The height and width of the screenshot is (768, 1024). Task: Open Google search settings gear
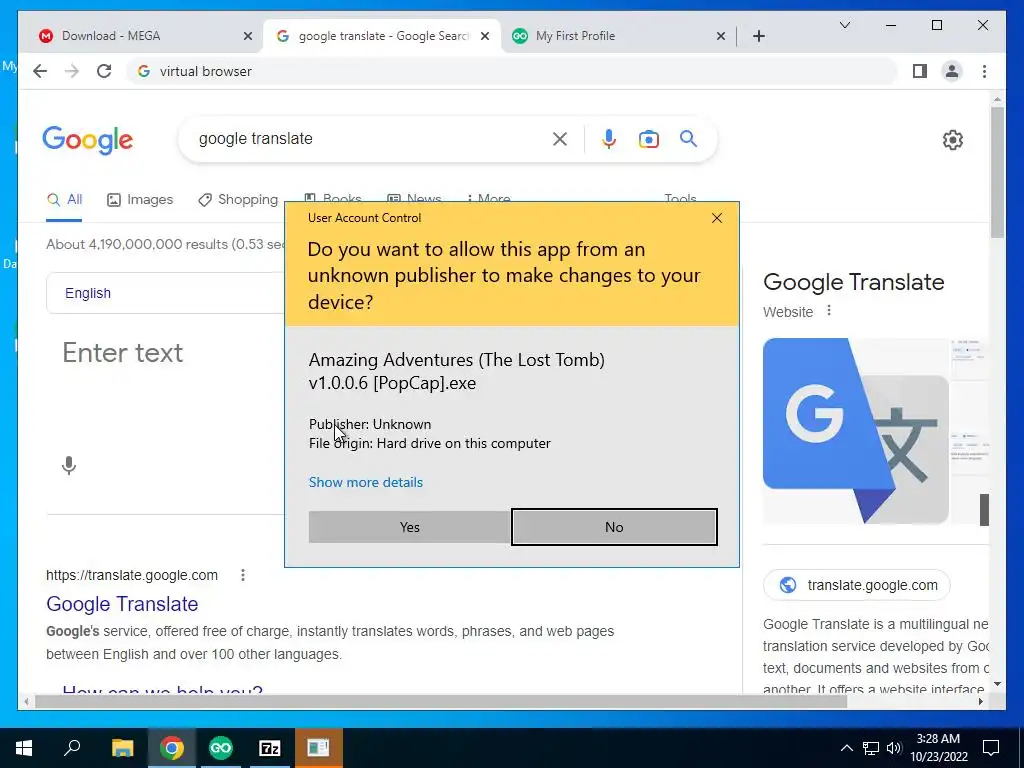tap(953, 140)
